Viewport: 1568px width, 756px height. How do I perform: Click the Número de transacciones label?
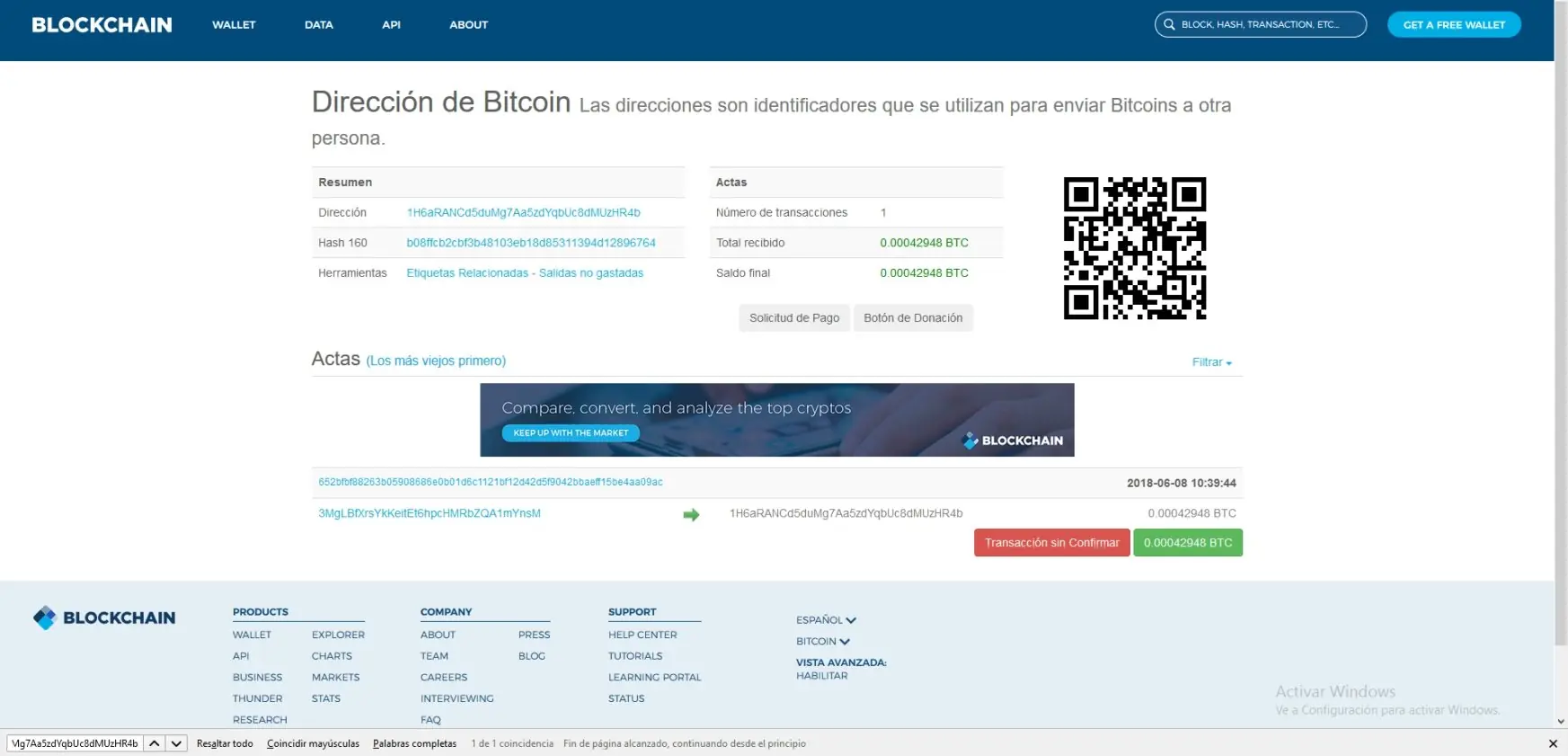click(x=782, y=213)
